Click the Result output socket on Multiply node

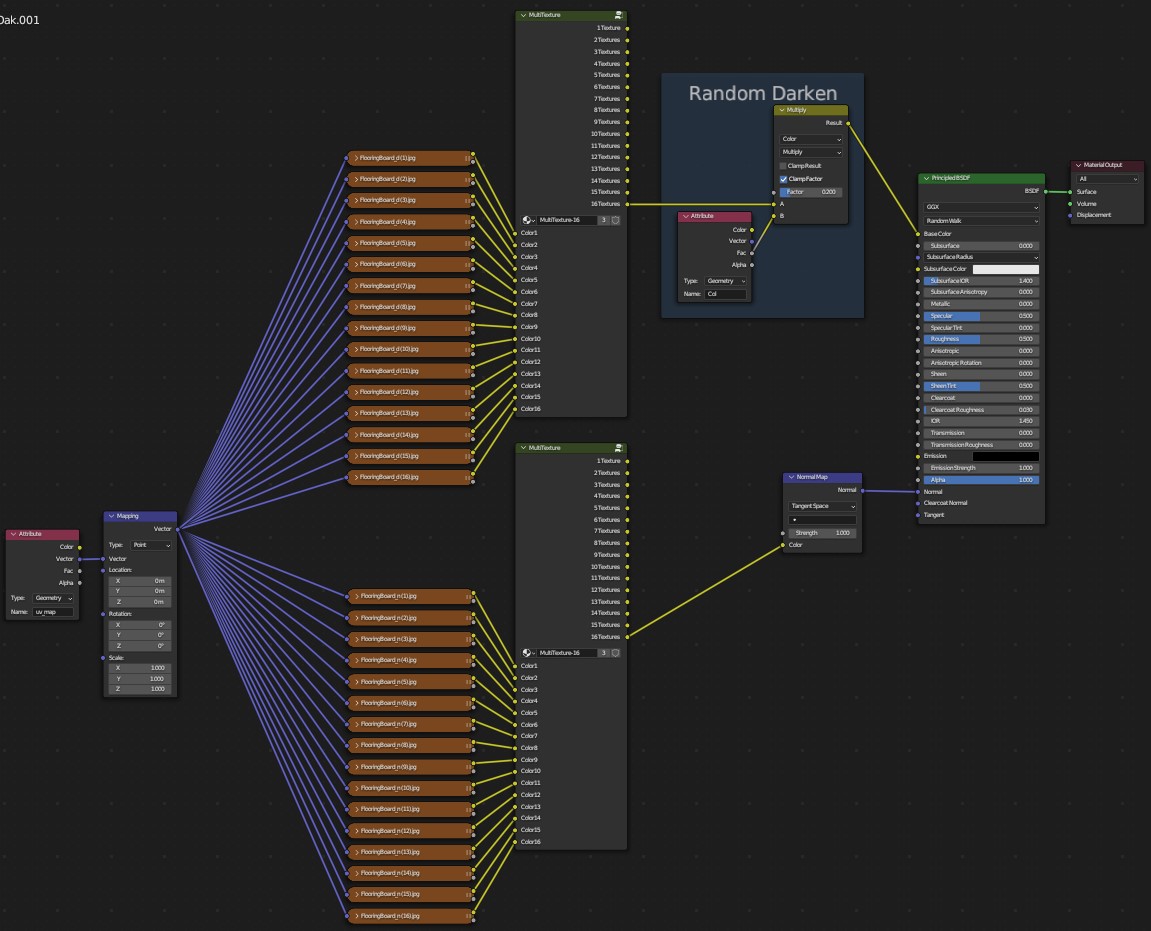849,123
